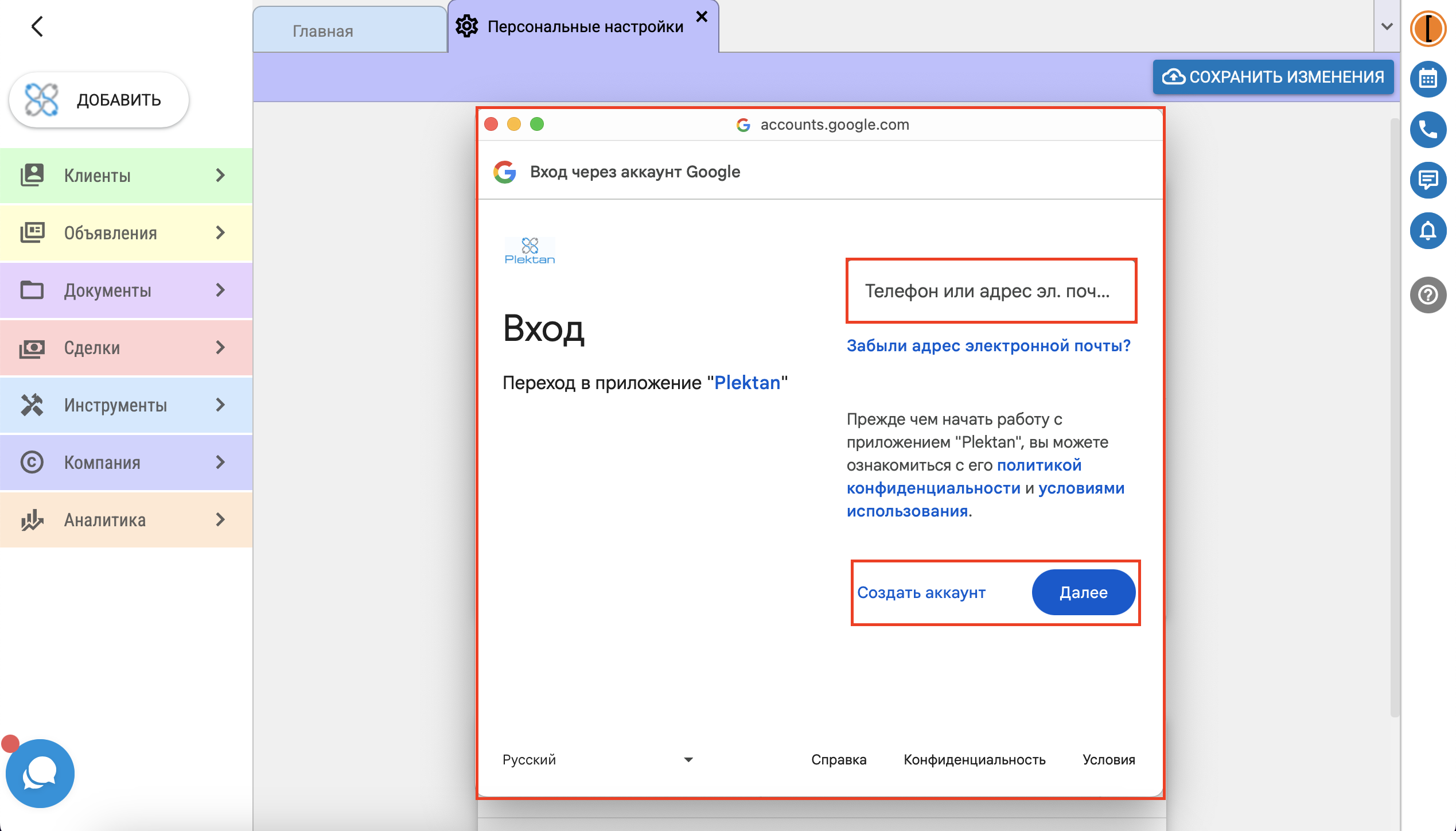Close the Персональные настройки tab
This screenshot has height=831, width=1456.
point(702,17)
